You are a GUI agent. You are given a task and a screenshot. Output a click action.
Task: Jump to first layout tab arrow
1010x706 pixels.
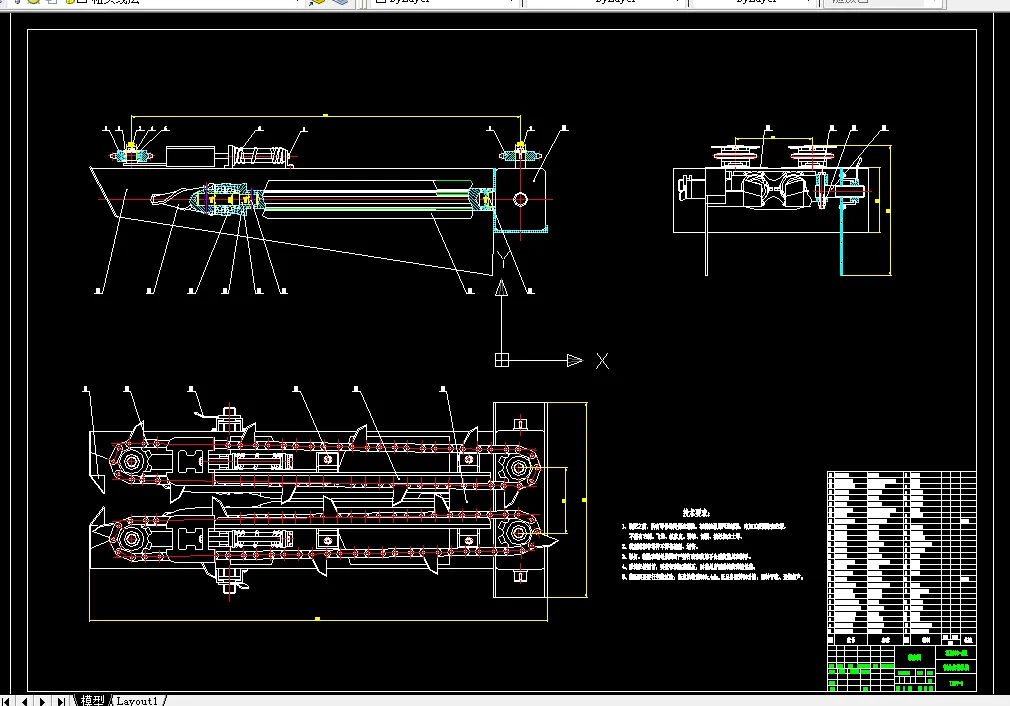[x=6, y=701]
